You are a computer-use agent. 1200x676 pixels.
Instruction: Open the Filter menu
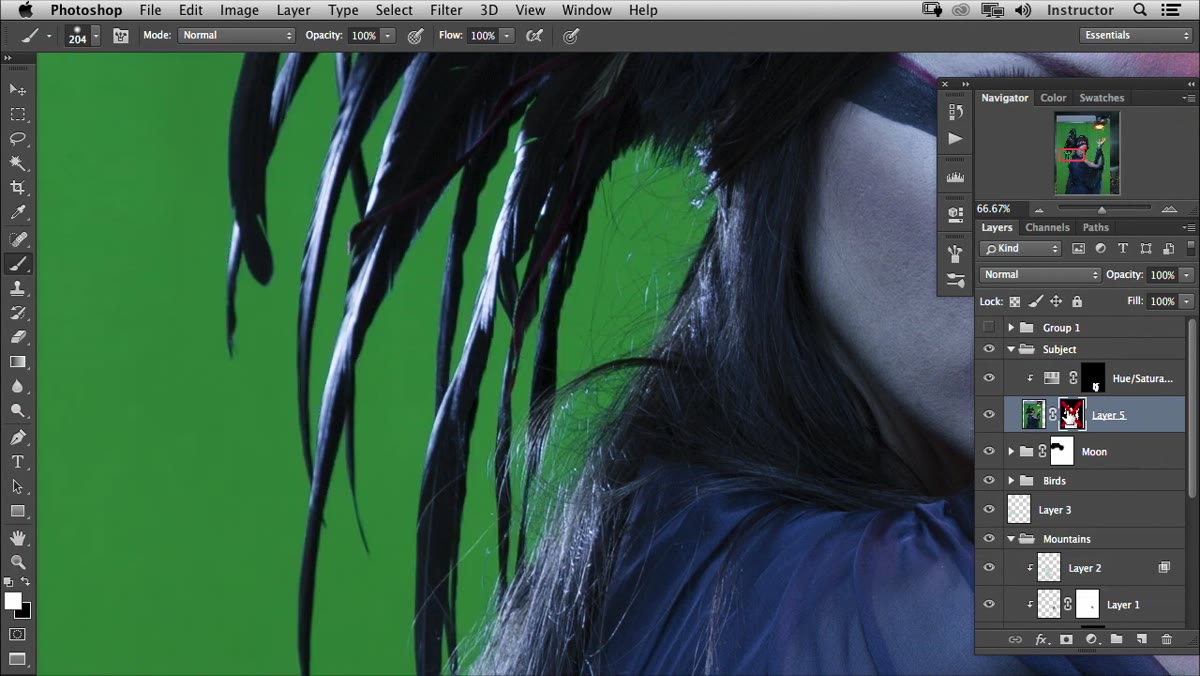tap(446, 10)
